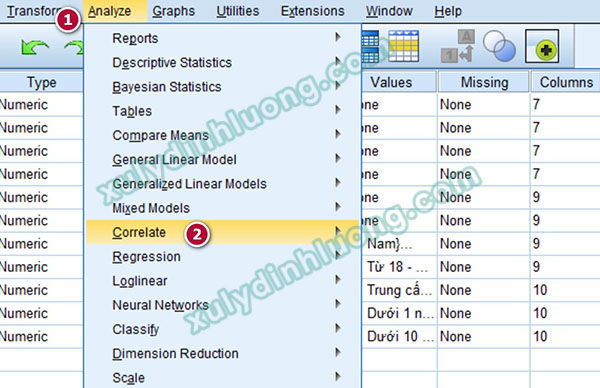Click the overlapping circles toolbar icon
600x388 pixels.
(499, 46)
